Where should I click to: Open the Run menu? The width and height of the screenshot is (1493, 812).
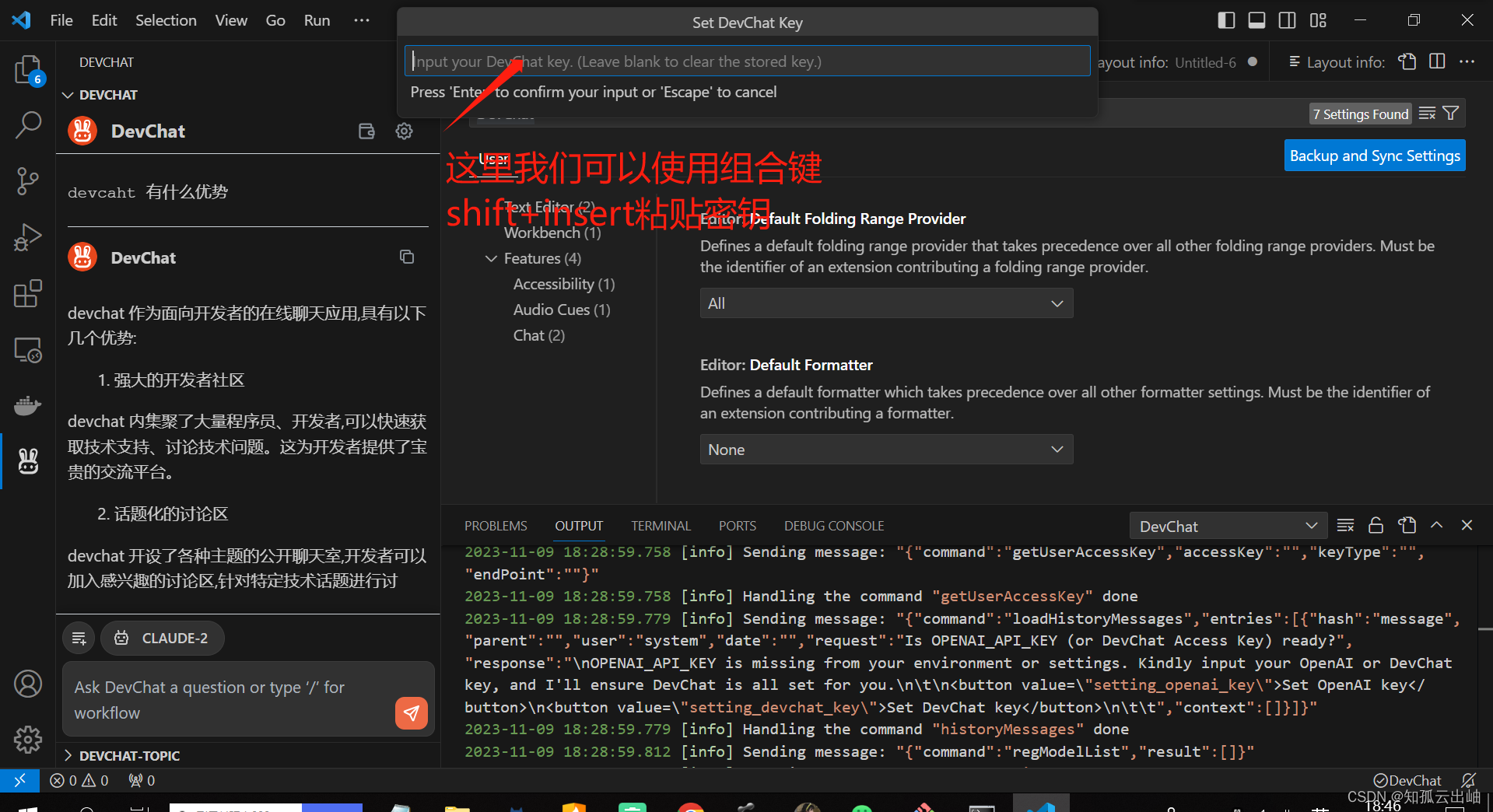pos(317,20)
